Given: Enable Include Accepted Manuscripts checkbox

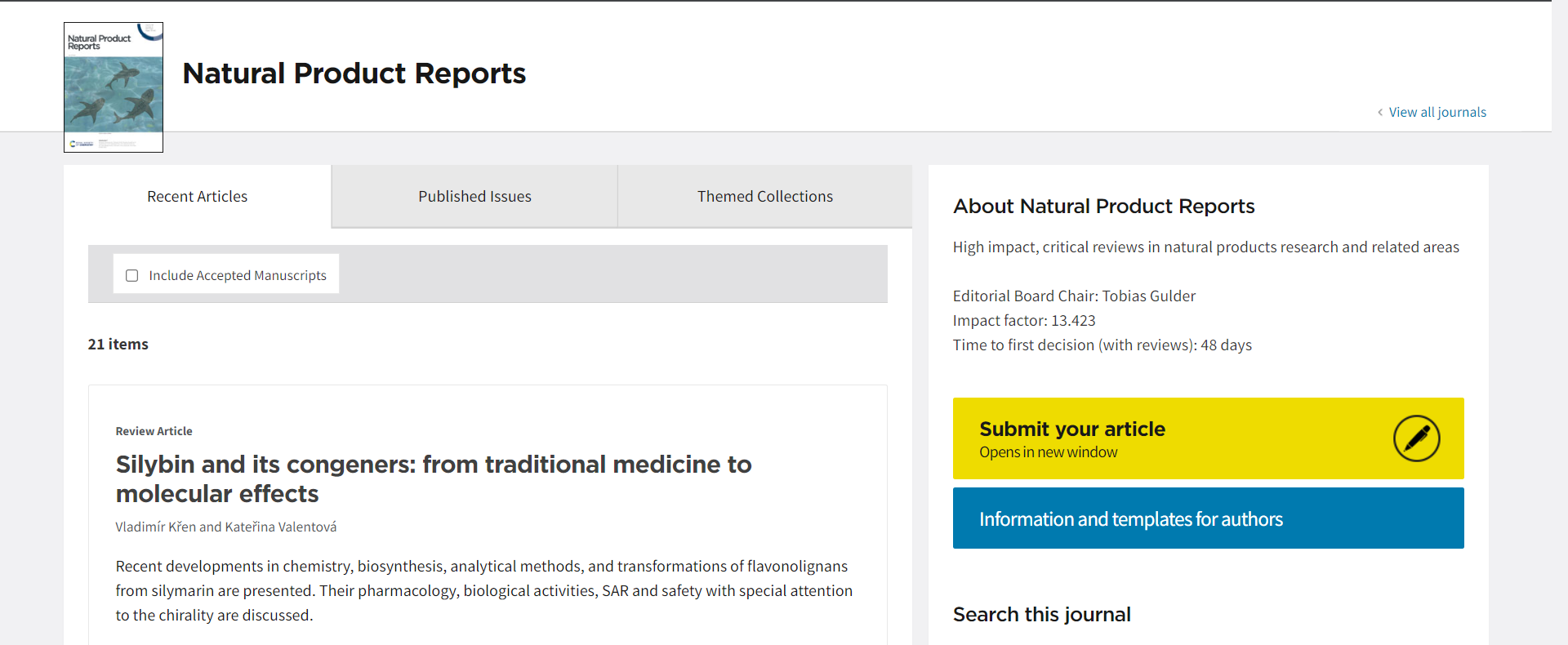Looking at the screenshot, I should pos(132,276).
